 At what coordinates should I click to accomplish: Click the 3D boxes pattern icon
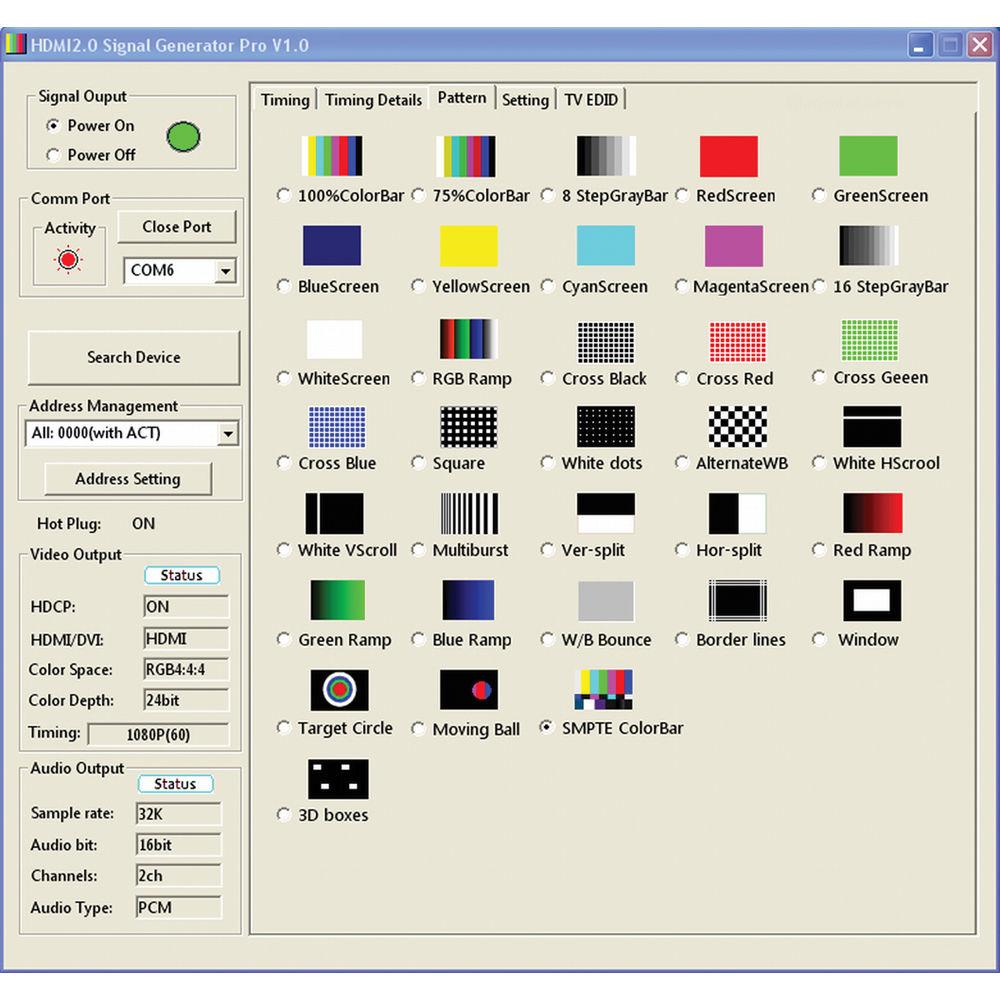338,778
